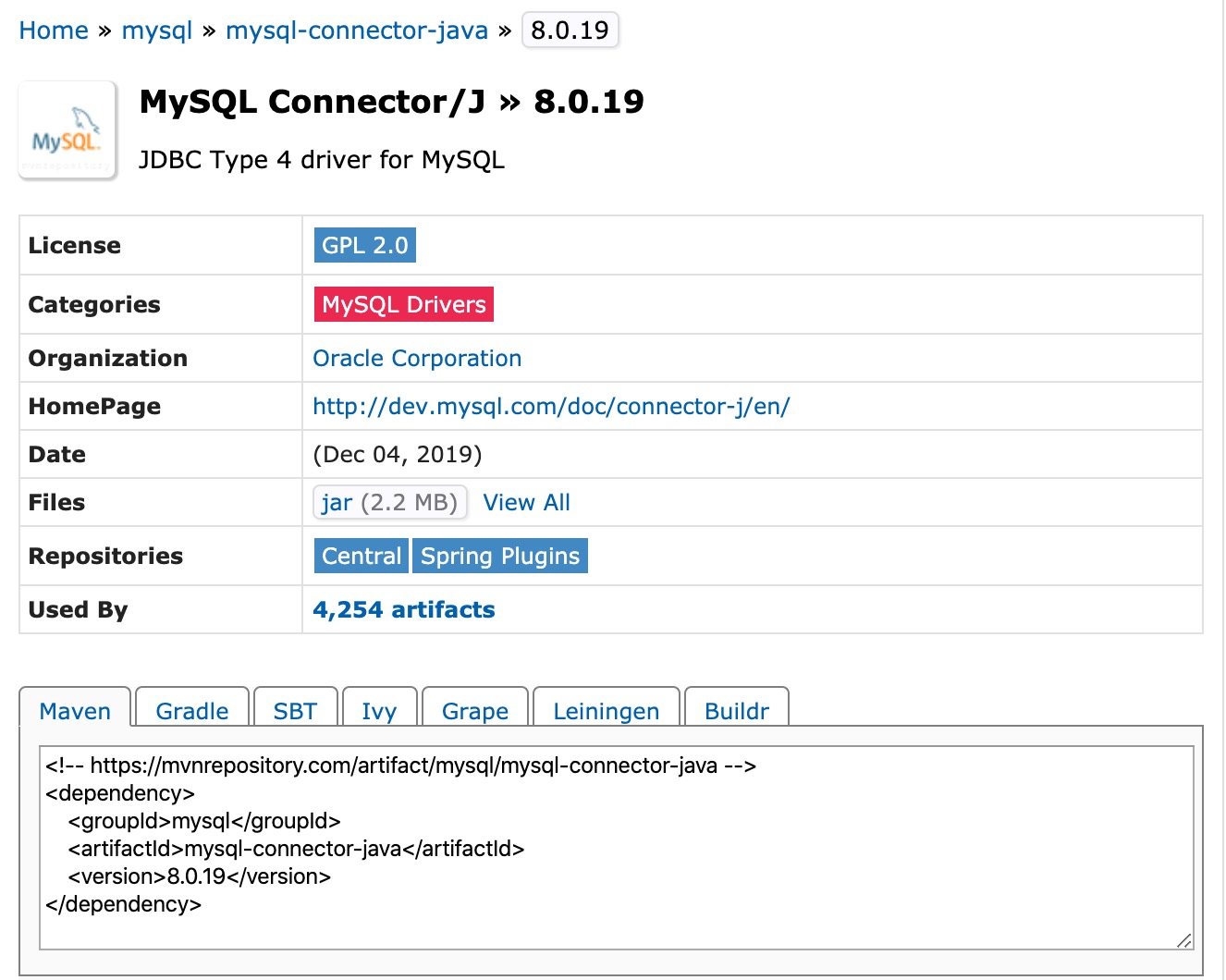Click the JDBC Type 4 driver description
This screenshot has height=980, width=1226.
322,160
